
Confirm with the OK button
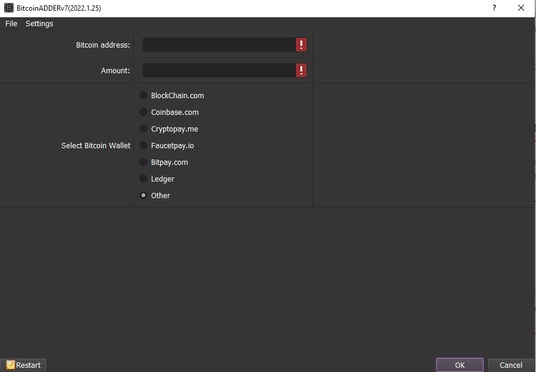pos(460,365)
